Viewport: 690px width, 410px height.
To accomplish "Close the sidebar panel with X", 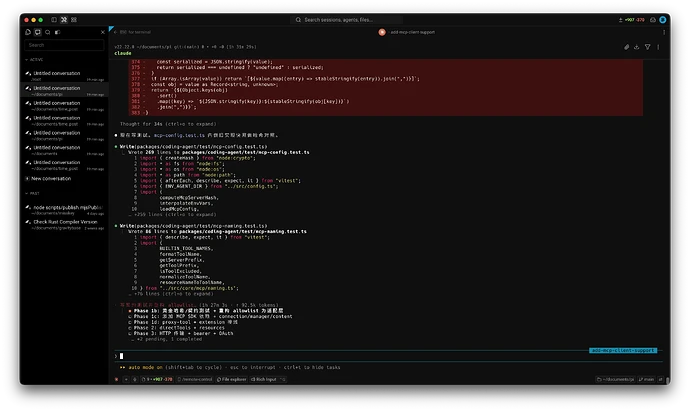I will (x=103, y=32).
